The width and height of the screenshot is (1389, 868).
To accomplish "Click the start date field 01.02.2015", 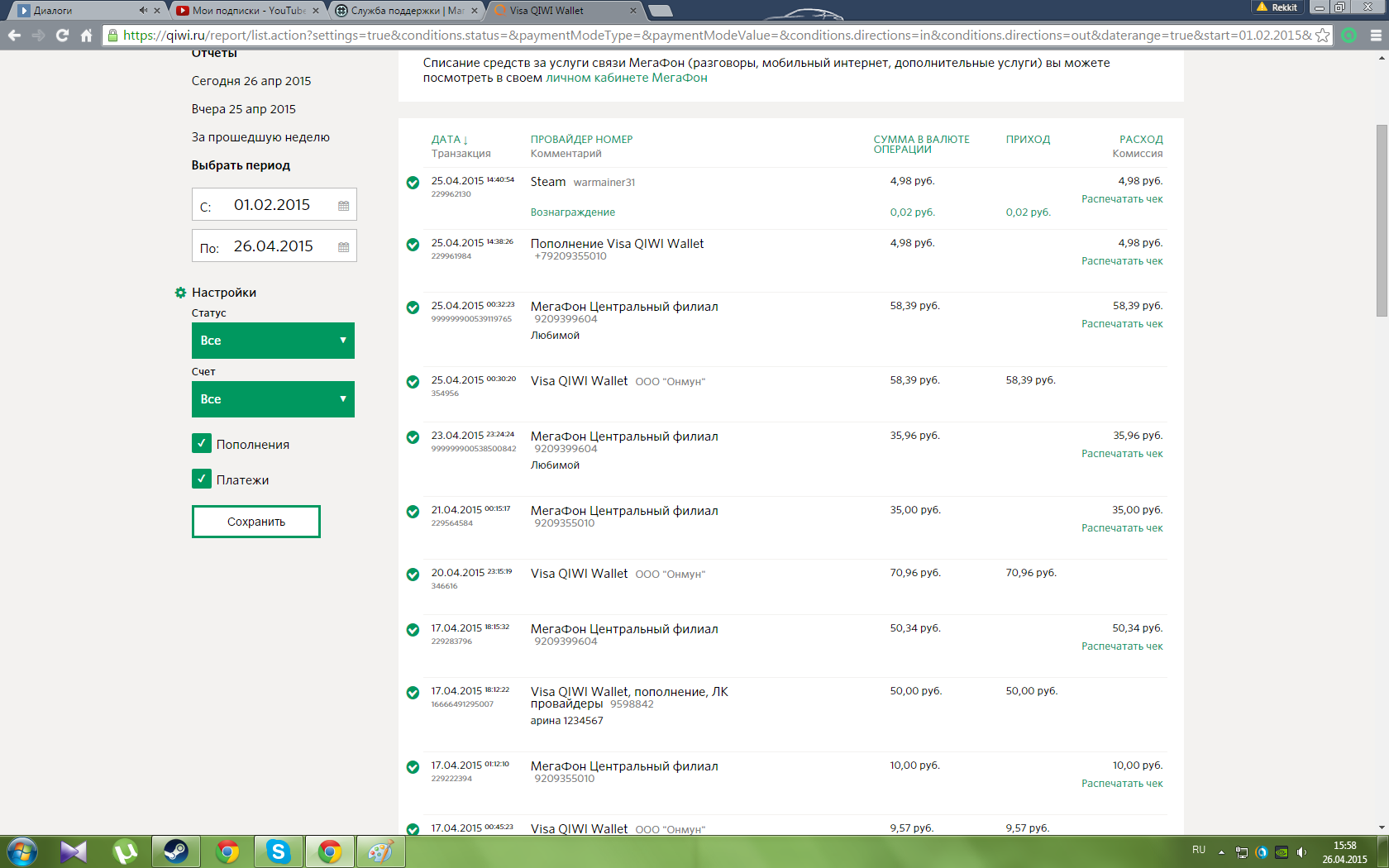I will (274, 205).
